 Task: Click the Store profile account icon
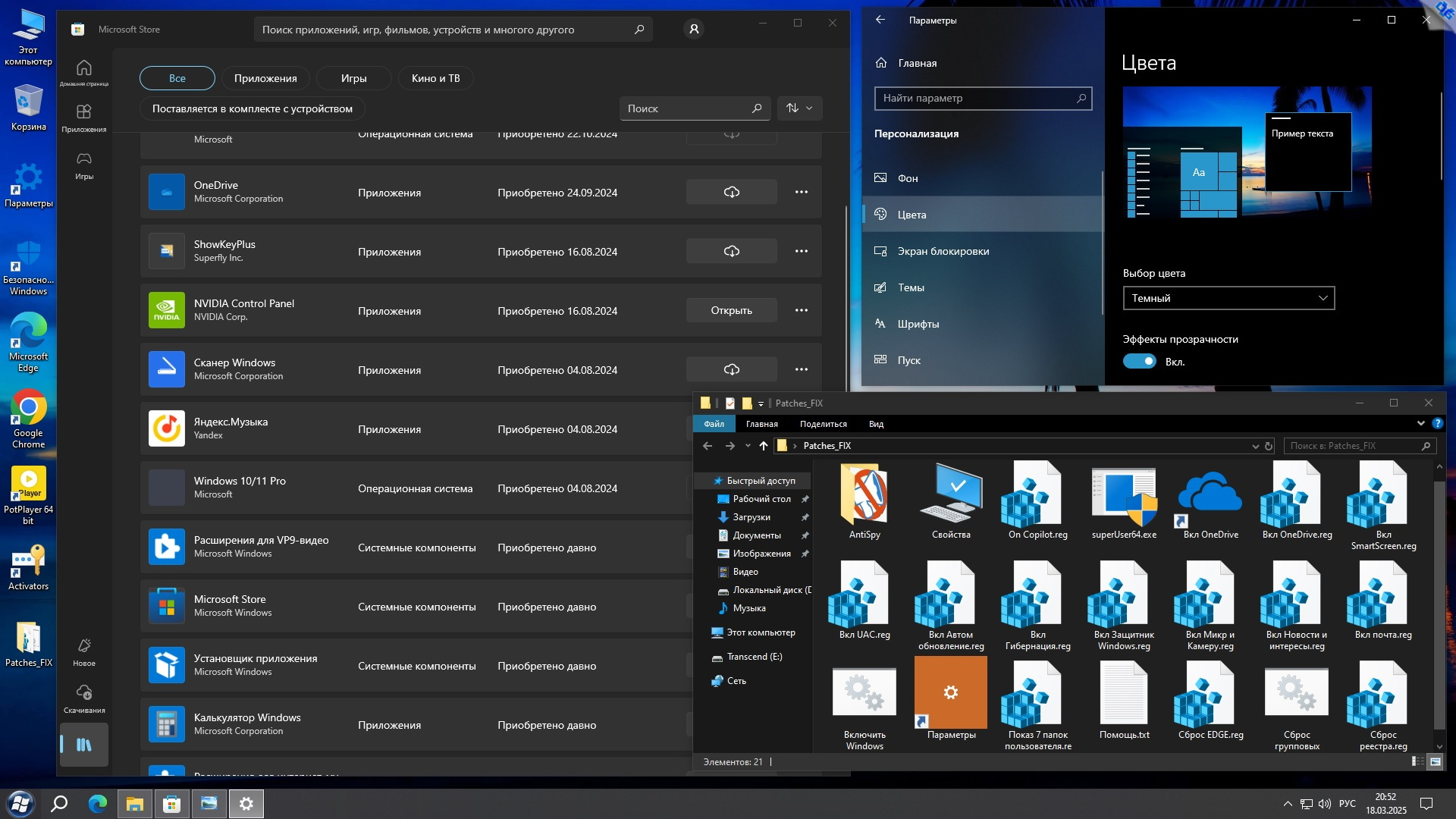[x=693, y=30]
